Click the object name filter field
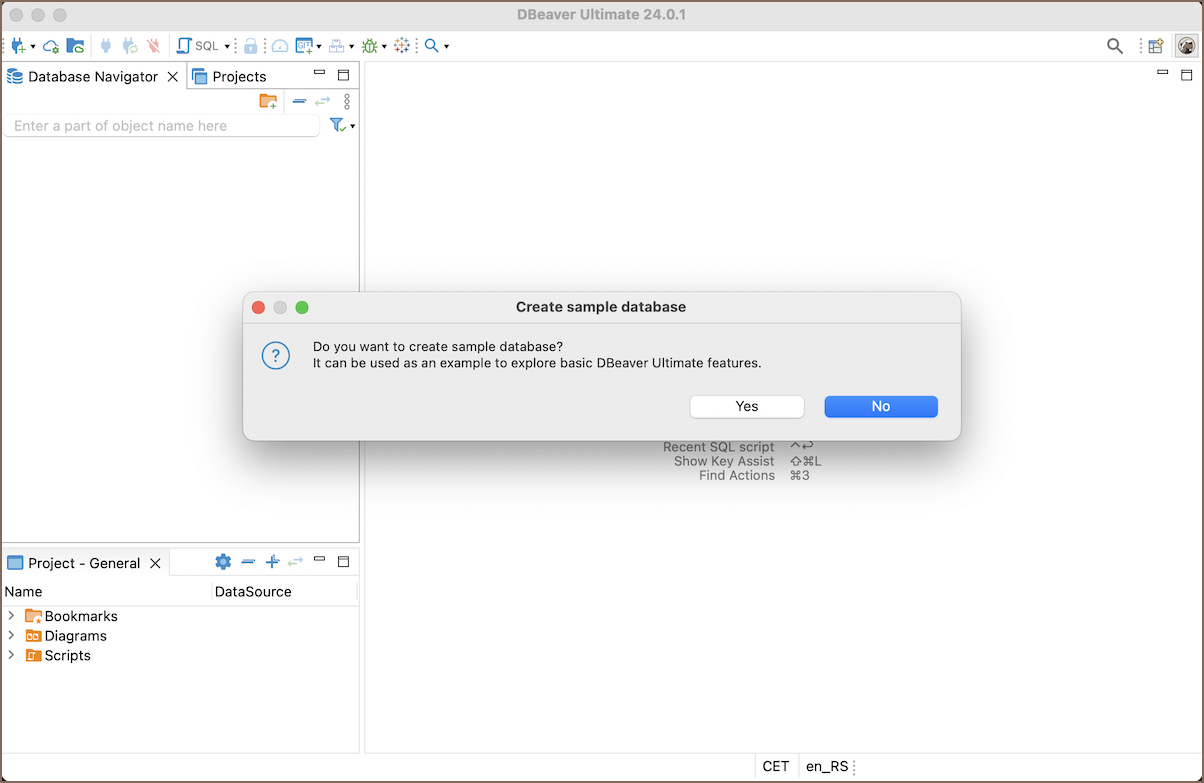Screen dimensions: 1204x783 click(160, 126)
